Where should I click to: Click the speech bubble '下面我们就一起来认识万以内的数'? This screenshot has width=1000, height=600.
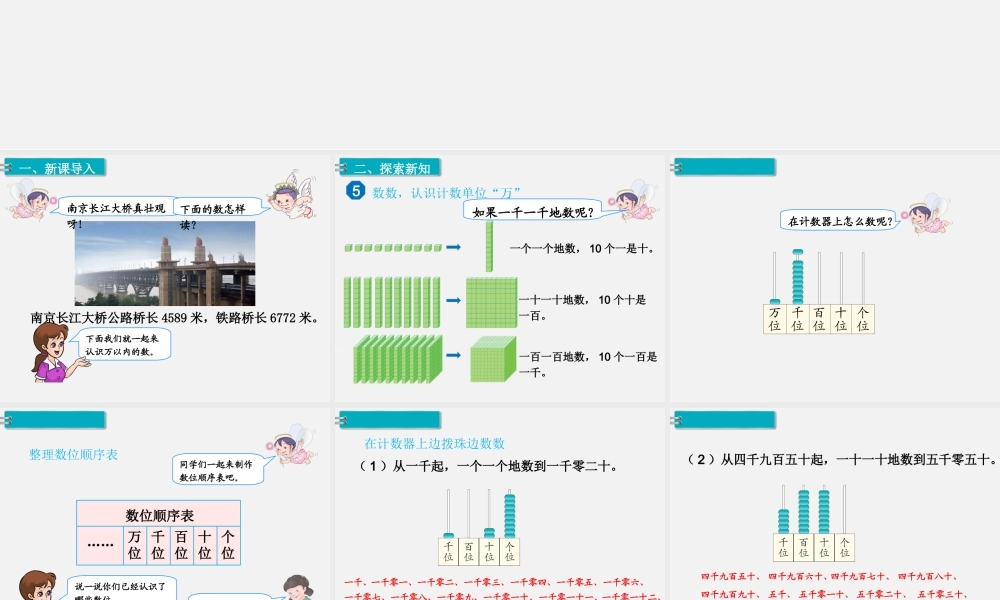click(x=125, y=345)
